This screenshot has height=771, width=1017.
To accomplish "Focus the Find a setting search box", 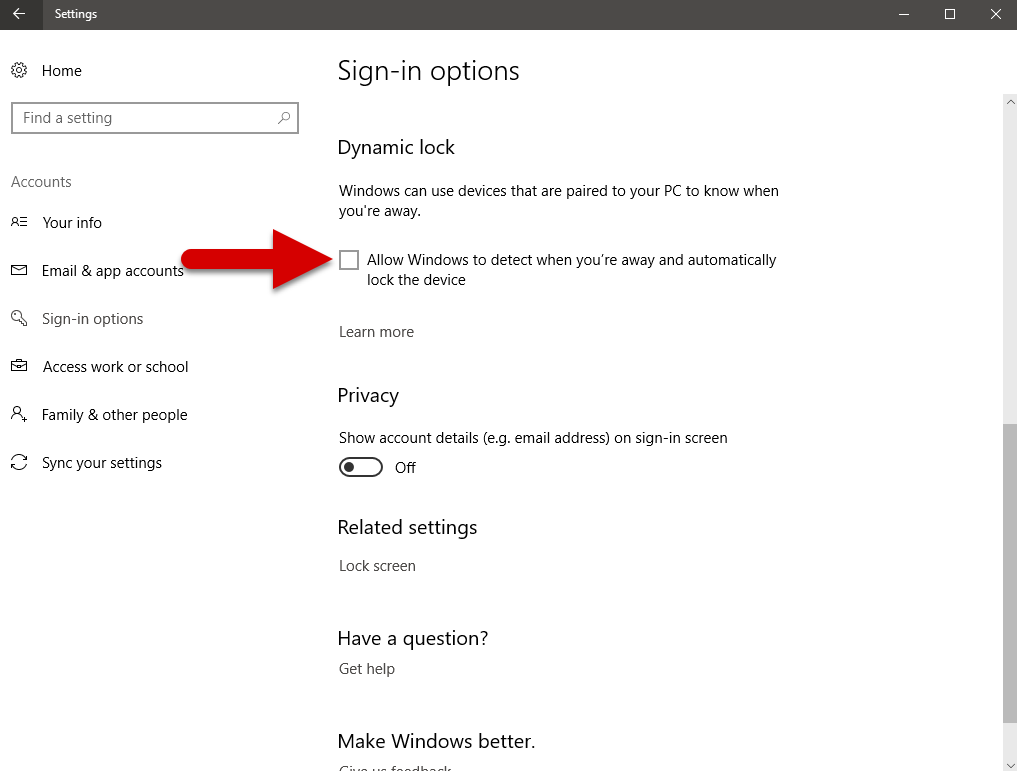I will coord(154,118).
